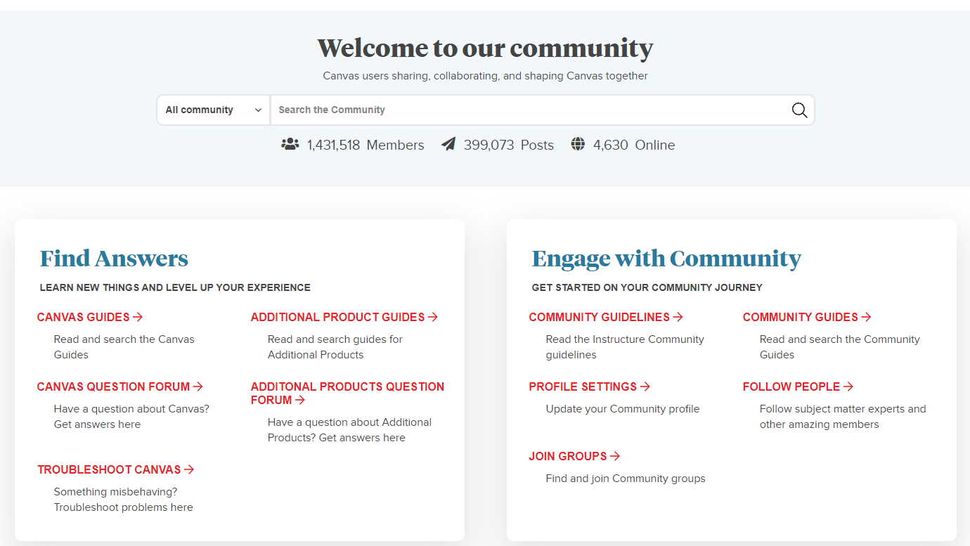Click the magnifying glass search icon

point(799,110)
